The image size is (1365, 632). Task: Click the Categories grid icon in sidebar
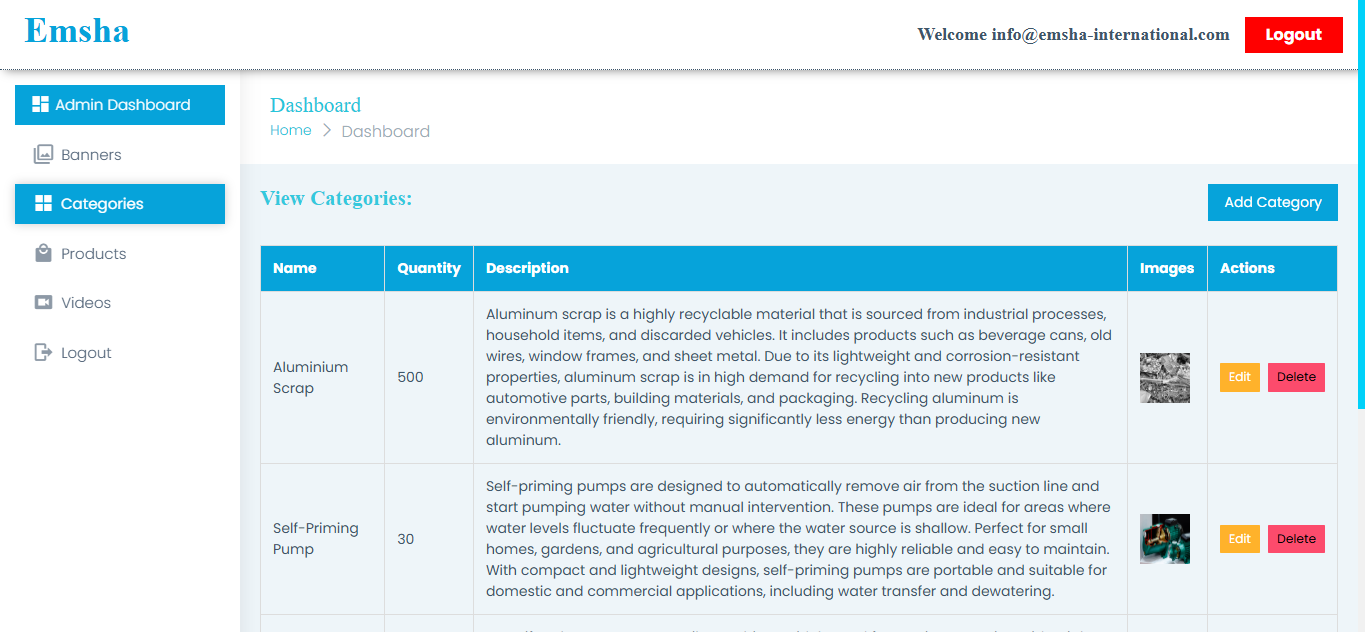[43, 204]
